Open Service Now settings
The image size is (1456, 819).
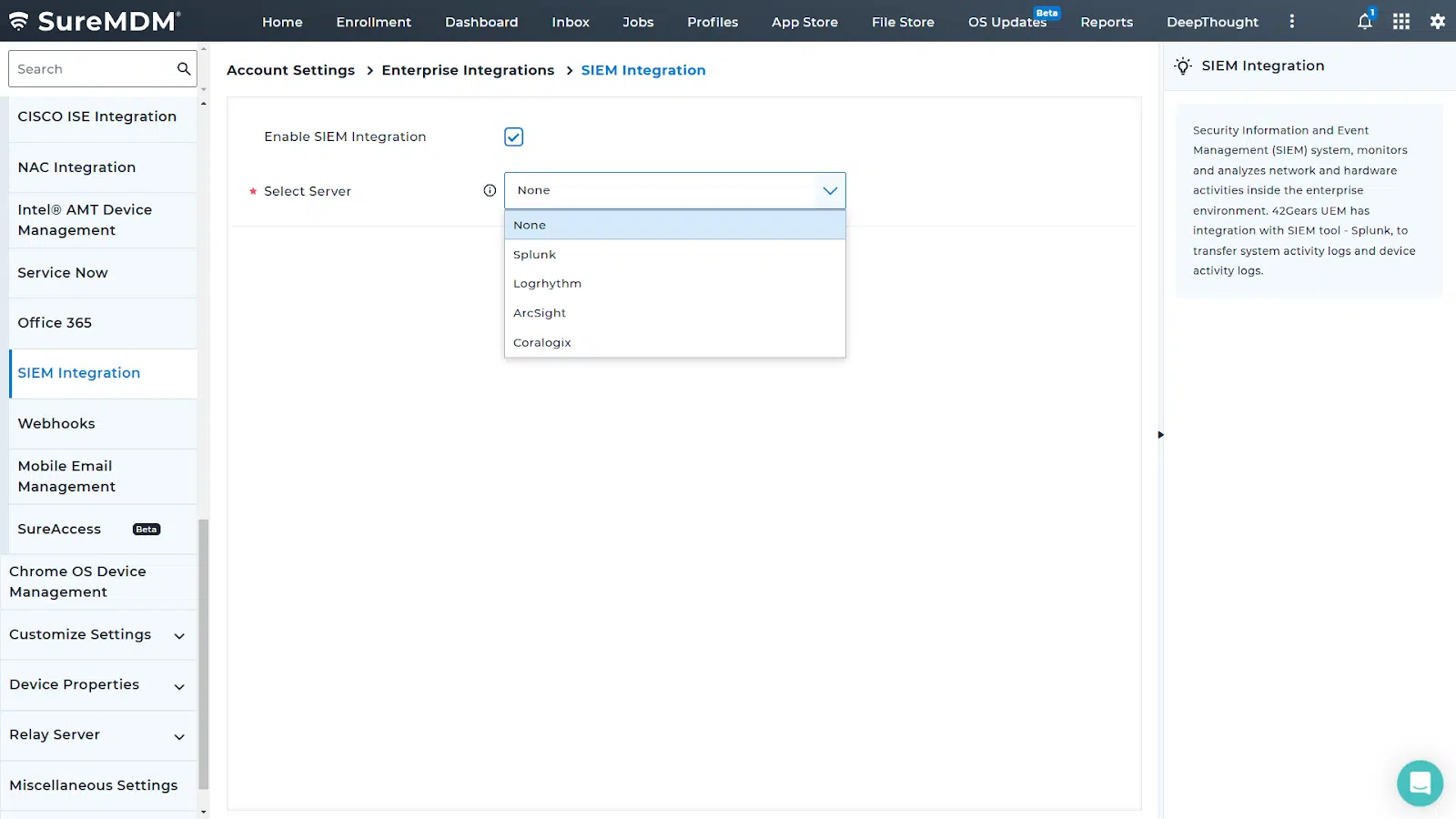coord(103,273)
